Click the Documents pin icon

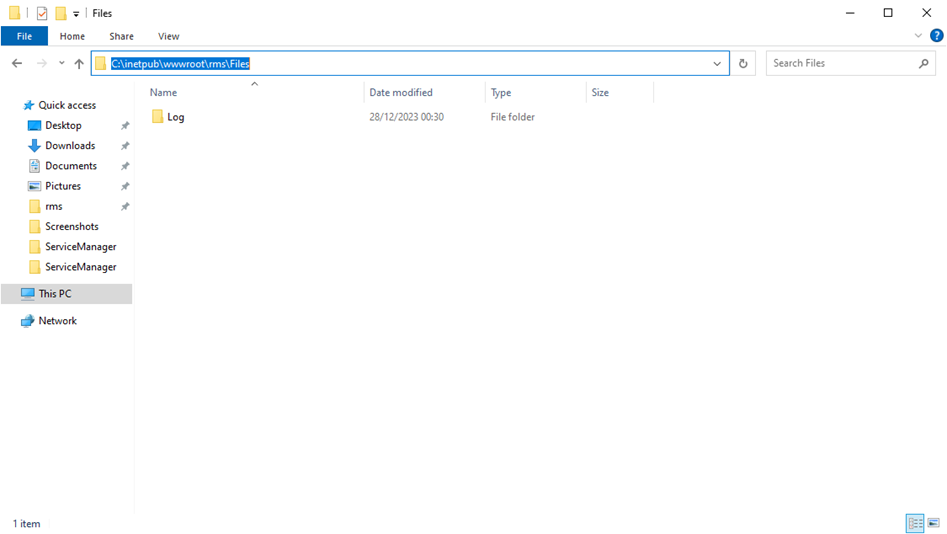tap(125, 166)
